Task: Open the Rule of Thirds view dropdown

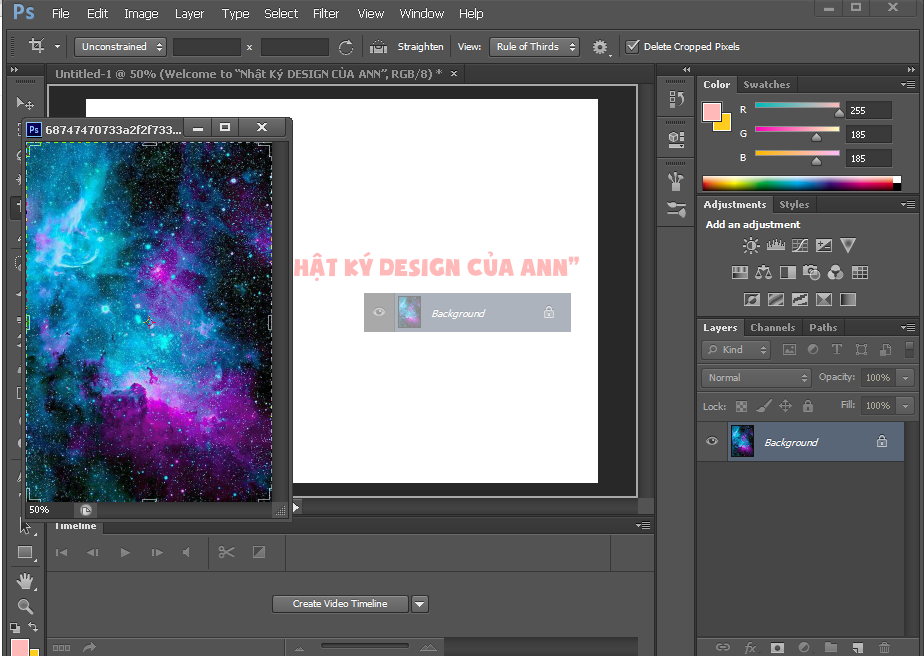Action: 534,46
